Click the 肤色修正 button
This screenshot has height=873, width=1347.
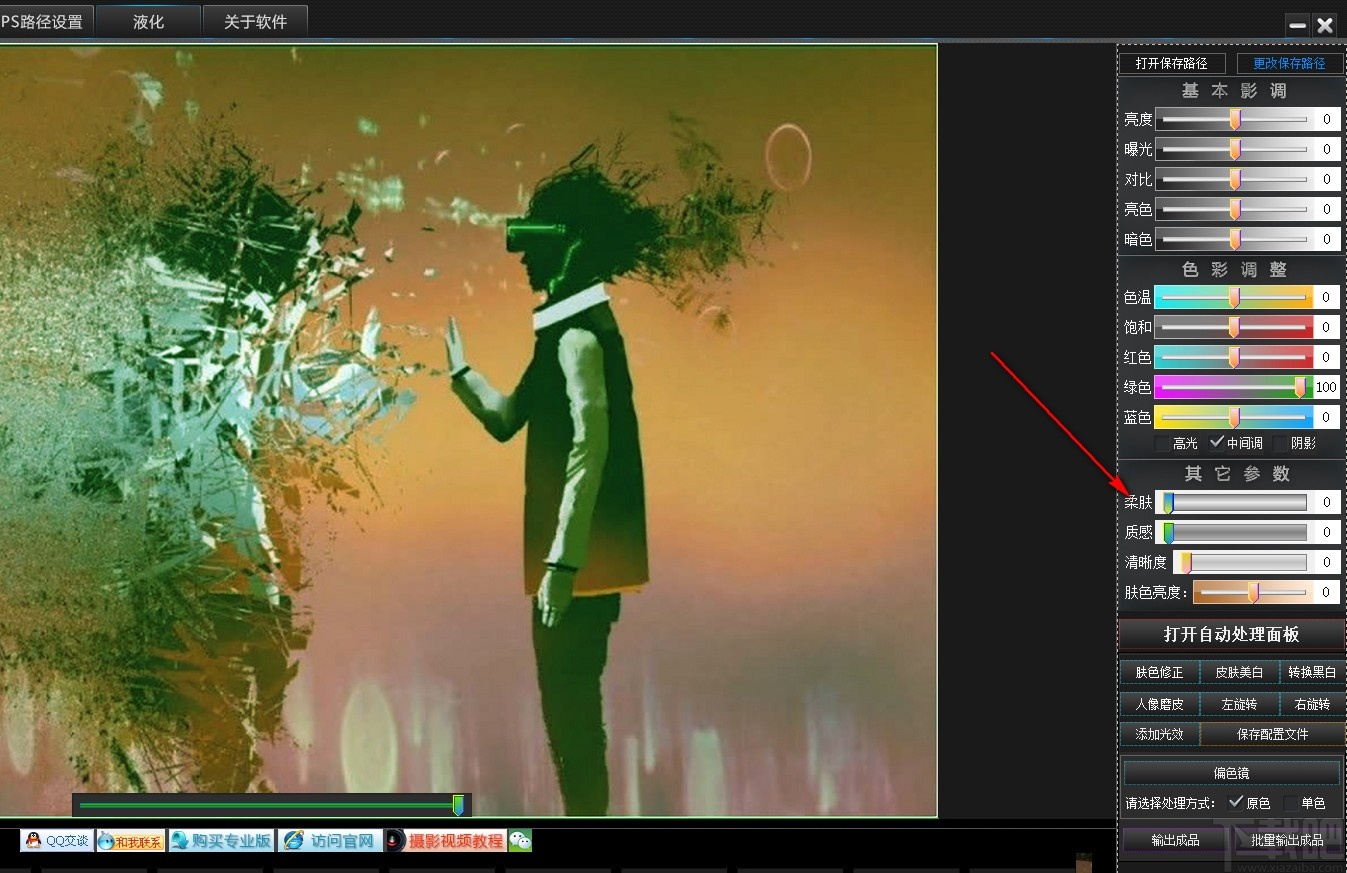[1159, 672]
